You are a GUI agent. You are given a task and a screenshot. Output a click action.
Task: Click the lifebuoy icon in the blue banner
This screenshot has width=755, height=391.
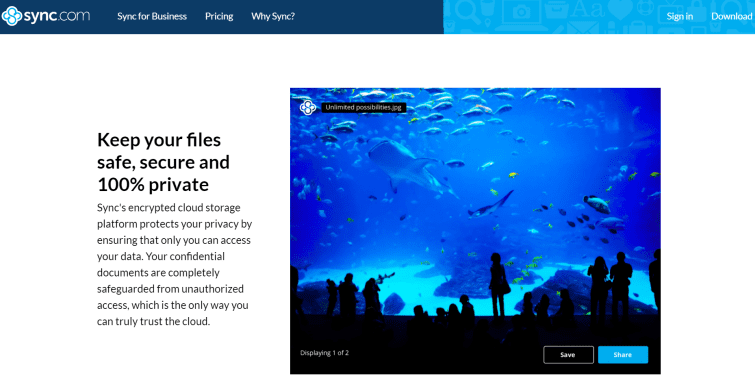[x=646, y=7]
